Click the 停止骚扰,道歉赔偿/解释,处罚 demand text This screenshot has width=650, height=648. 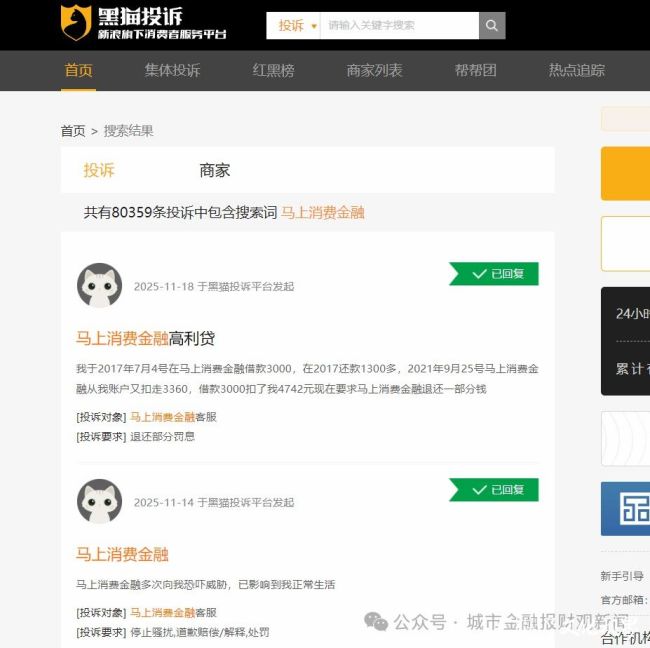tap(200, 632)
